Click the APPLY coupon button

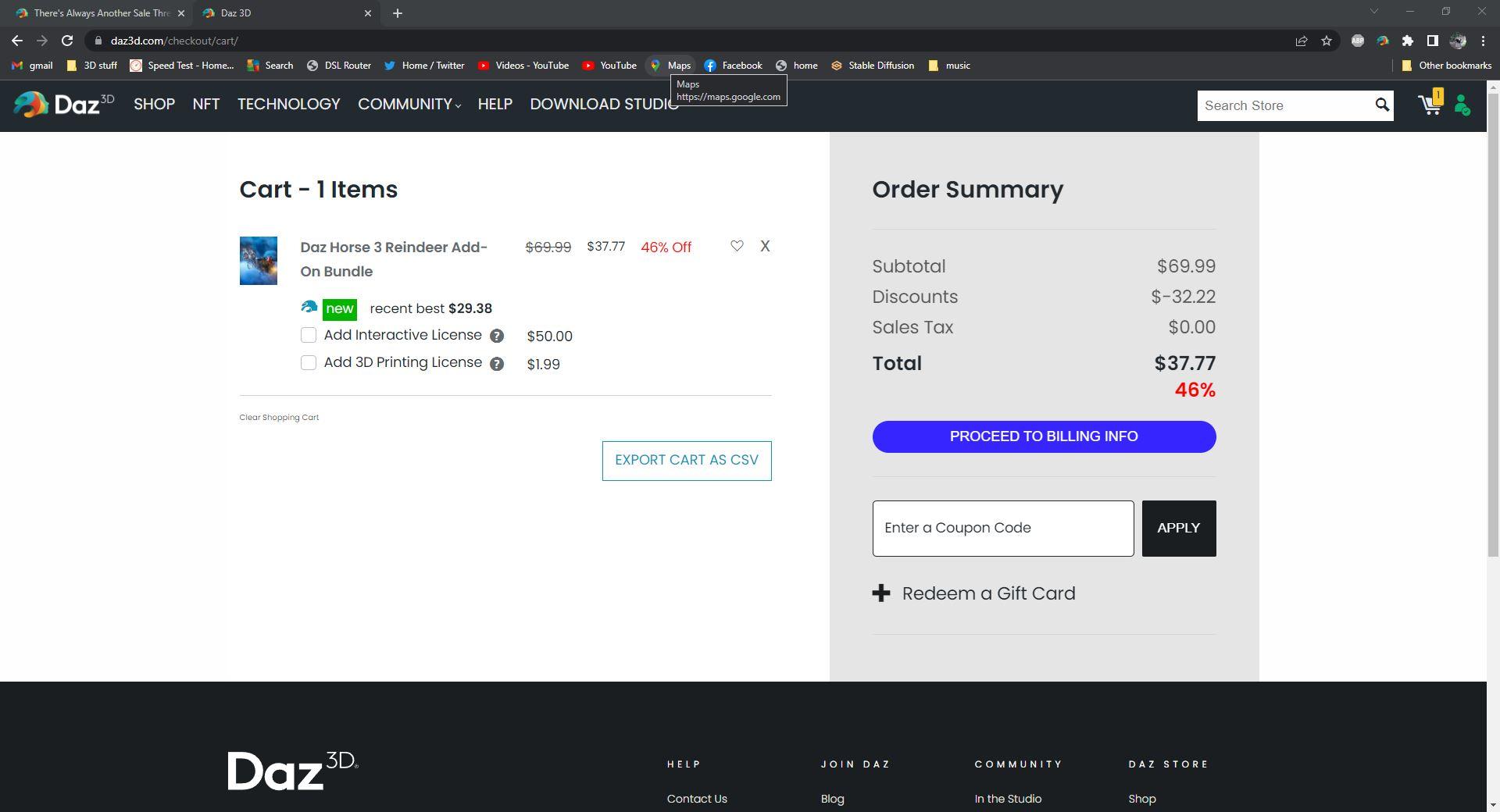(1178, 529)
